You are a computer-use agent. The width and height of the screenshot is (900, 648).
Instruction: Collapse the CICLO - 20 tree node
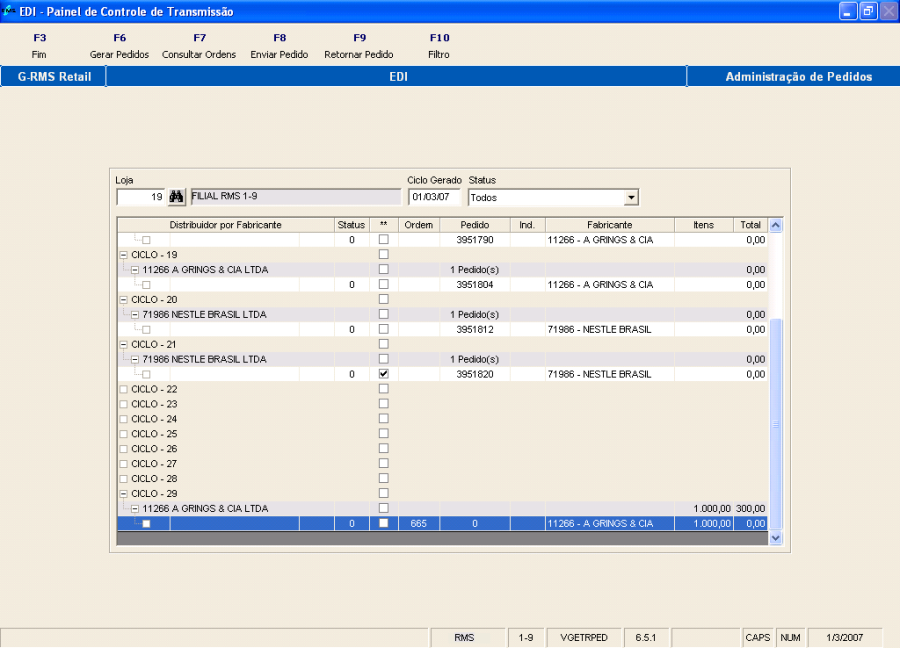pyautogui.click(x=123, y=300)
